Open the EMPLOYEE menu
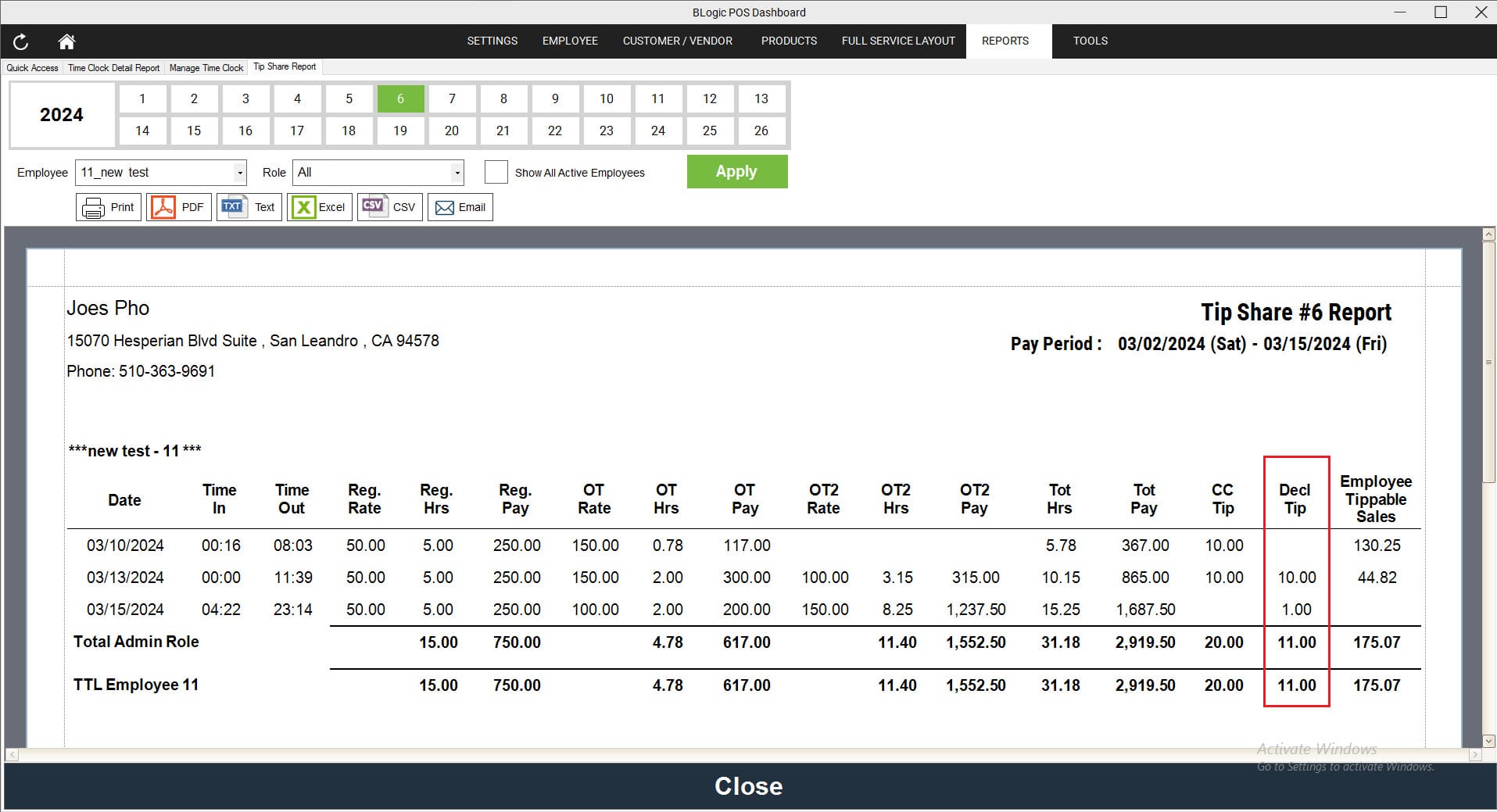The width and height of the screenshot is (1497, 812). click(570, 41)
